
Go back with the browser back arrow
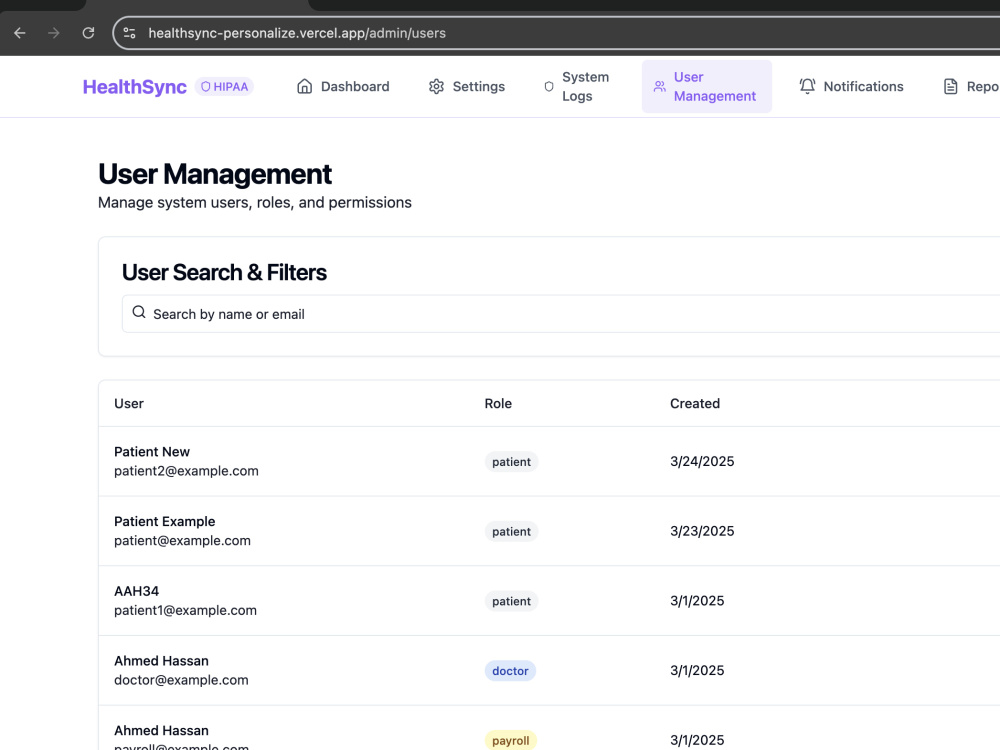coord(20,33)
